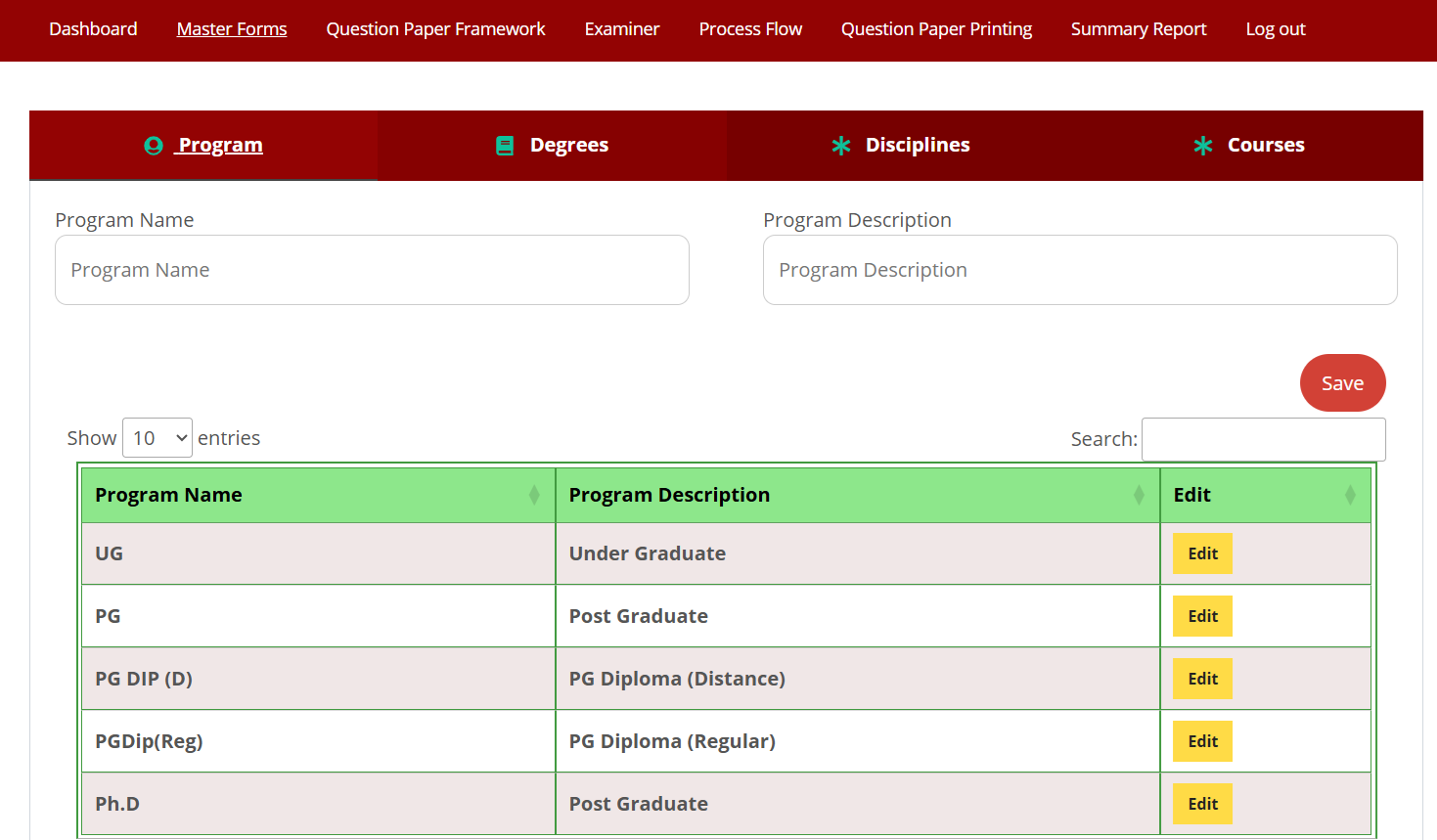
Task: Focus the Program Name input field
Action: pos(372,270)
